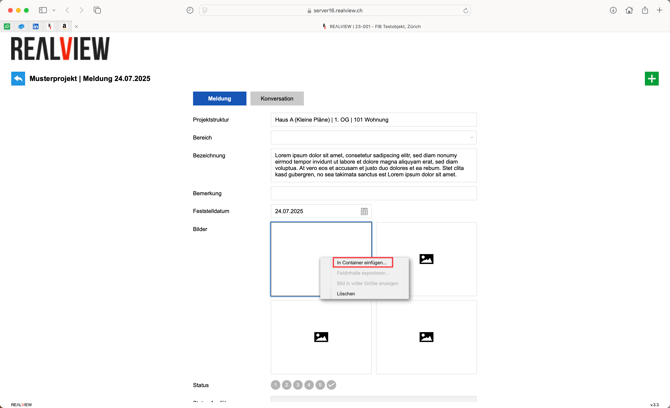This screenshot has width=670, height=408.
Task: Click the 'Bilder' label
Action: [x=200, y=229]
